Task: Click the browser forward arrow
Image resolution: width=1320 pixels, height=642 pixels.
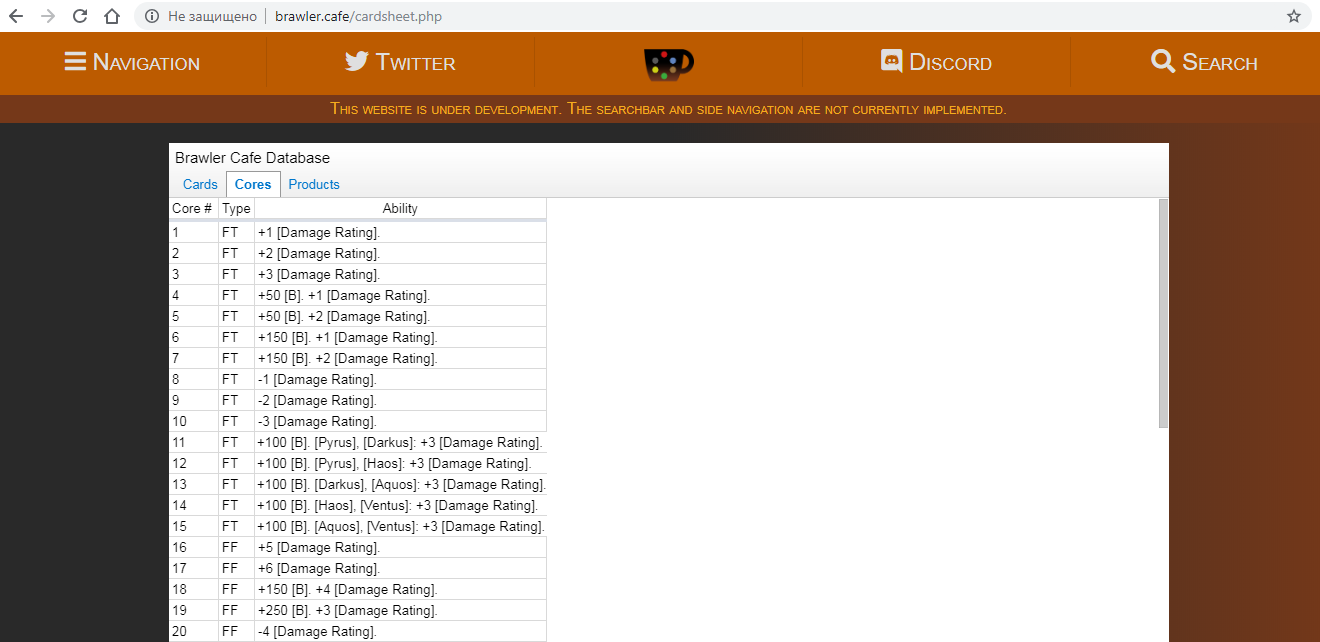Action: click(x=48, y=16)
